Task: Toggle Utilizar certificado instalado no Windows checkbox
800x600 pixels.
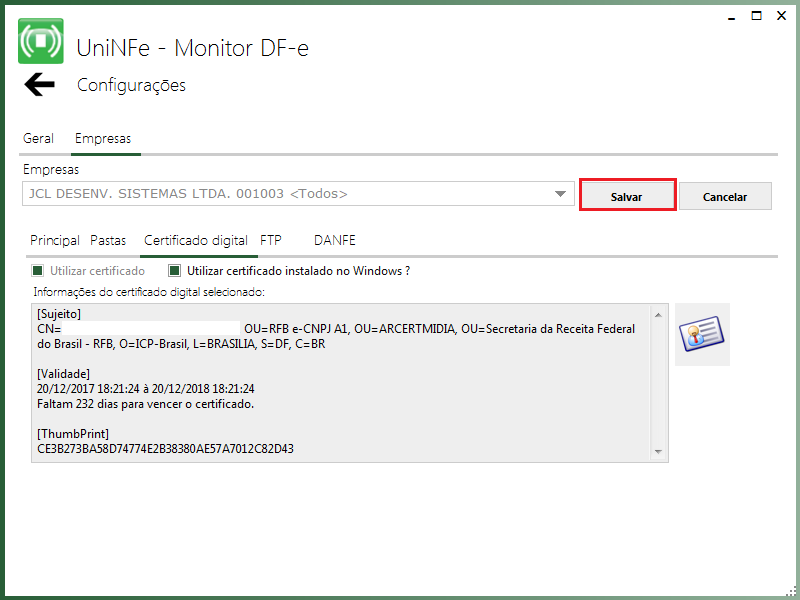Action: [174, 270]
